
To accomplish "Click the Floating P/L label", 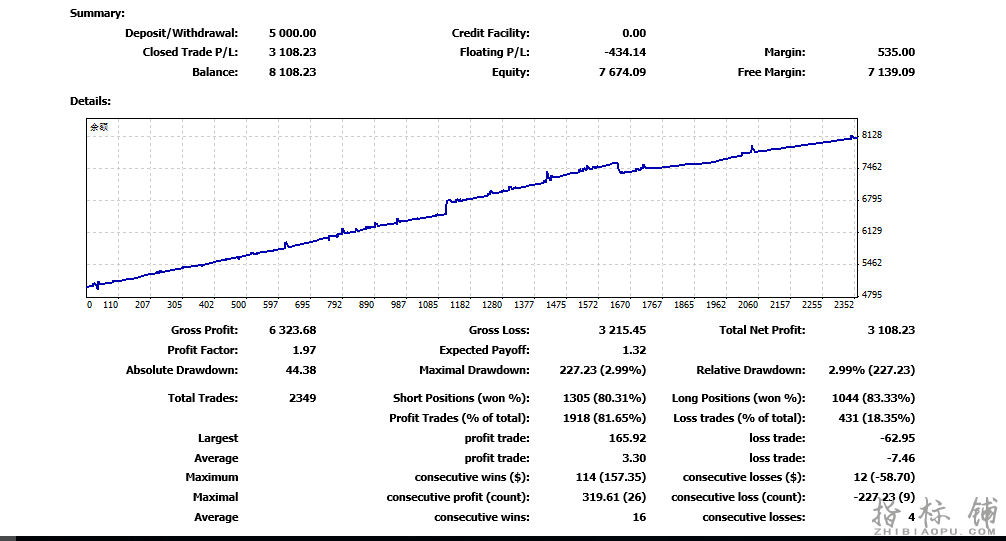I will point(495,52).
